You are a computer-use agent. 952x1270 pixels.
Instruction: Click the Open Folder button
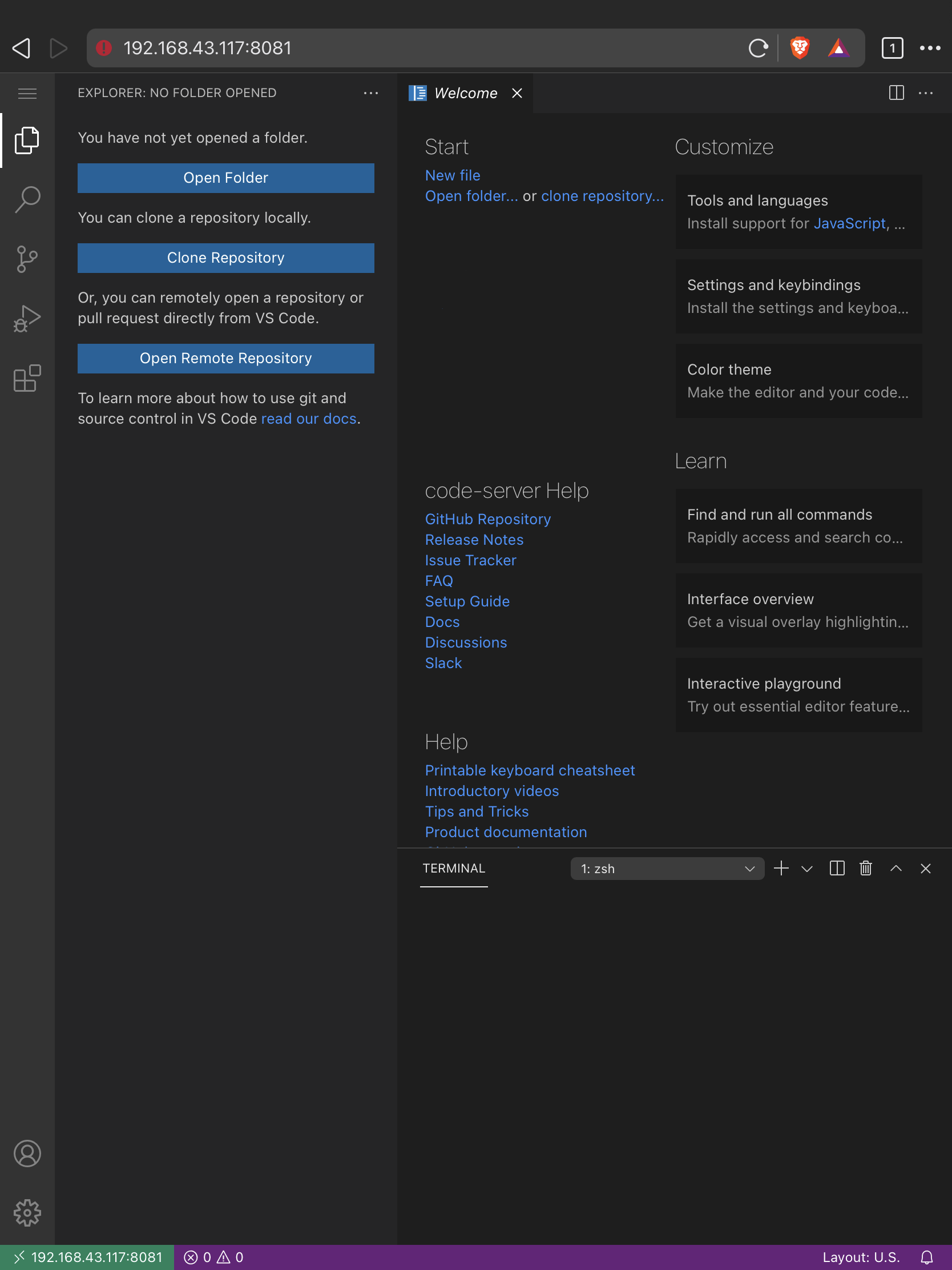coord(226,178)
